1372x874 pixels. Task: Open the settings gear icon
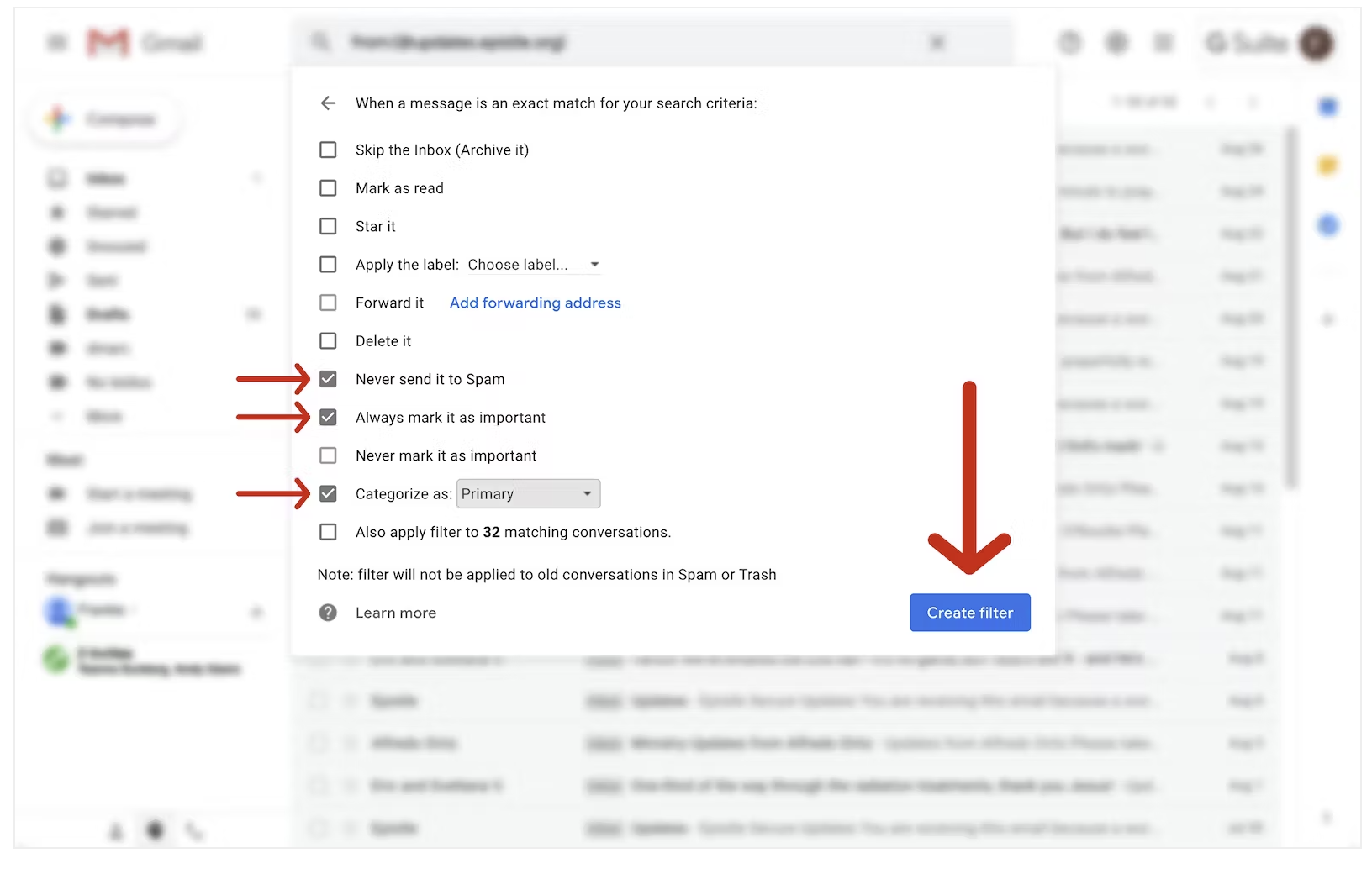point(1116,43)
